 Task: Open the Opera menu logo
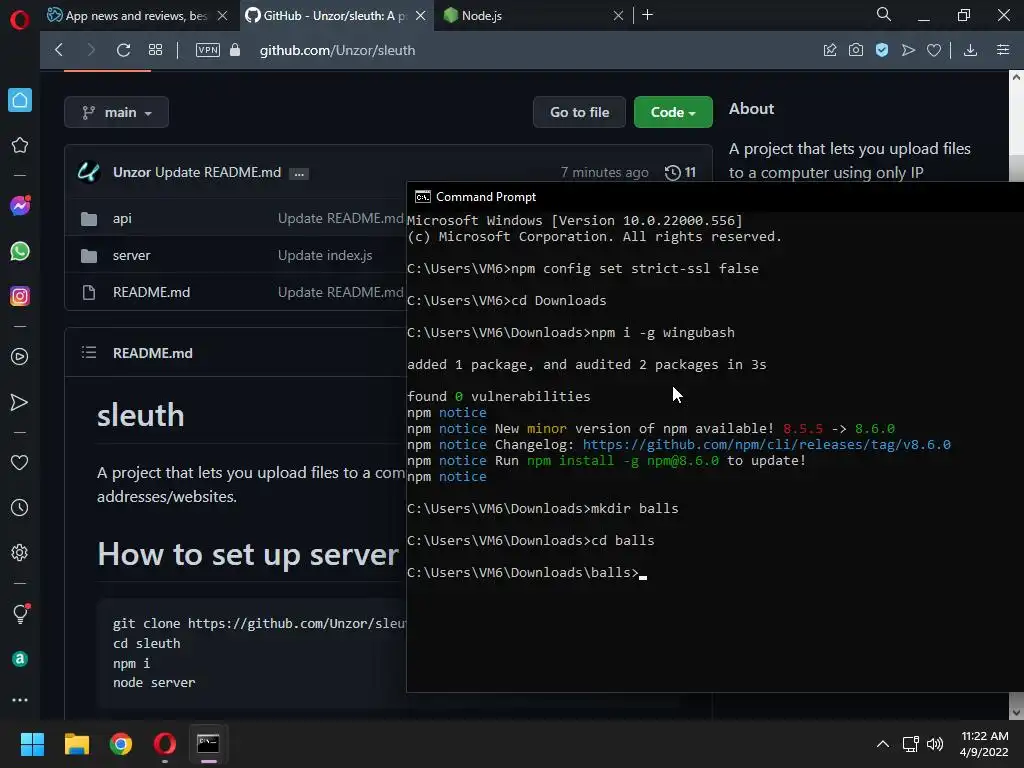point(20,20)
